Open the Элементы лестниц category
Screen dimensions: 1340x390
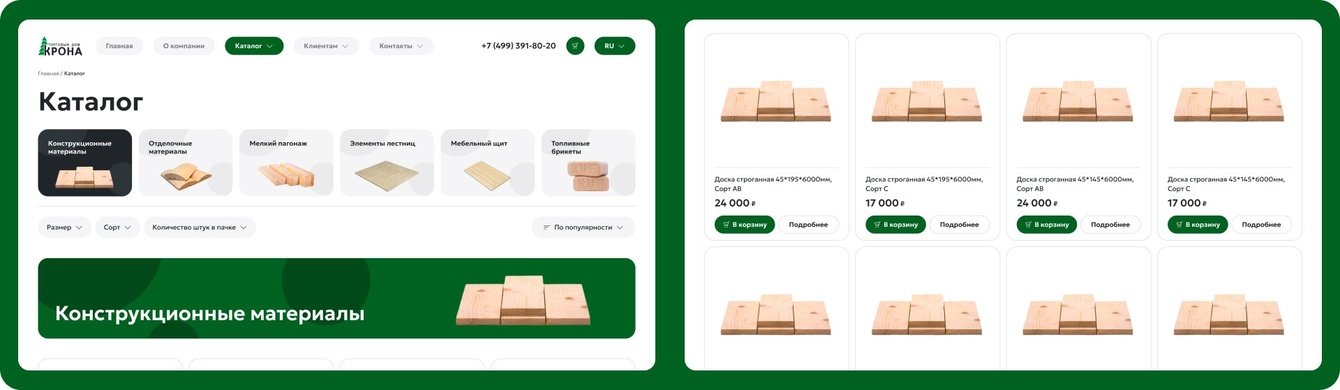pyautogui.click(x=387, y=163)
